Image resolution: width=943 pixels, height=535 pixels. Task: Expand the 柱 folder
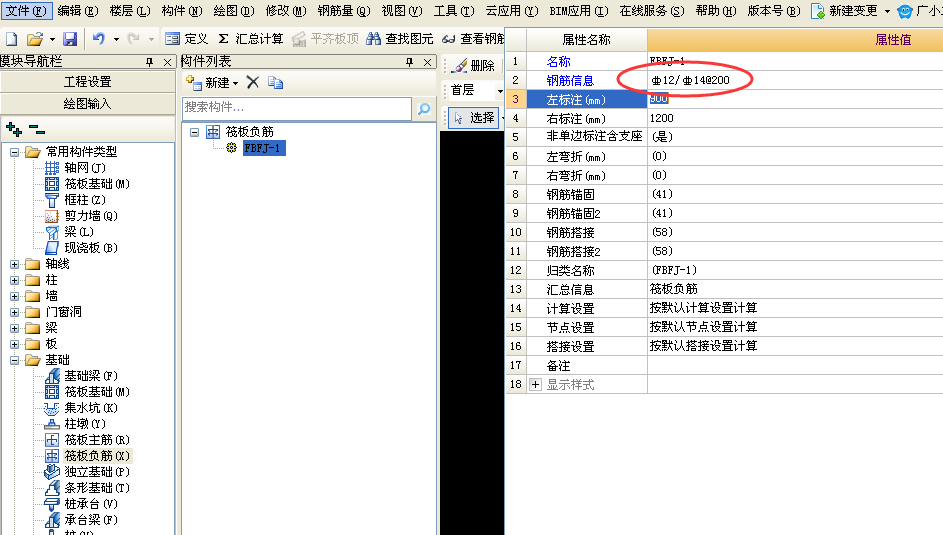tap(14, 280)
